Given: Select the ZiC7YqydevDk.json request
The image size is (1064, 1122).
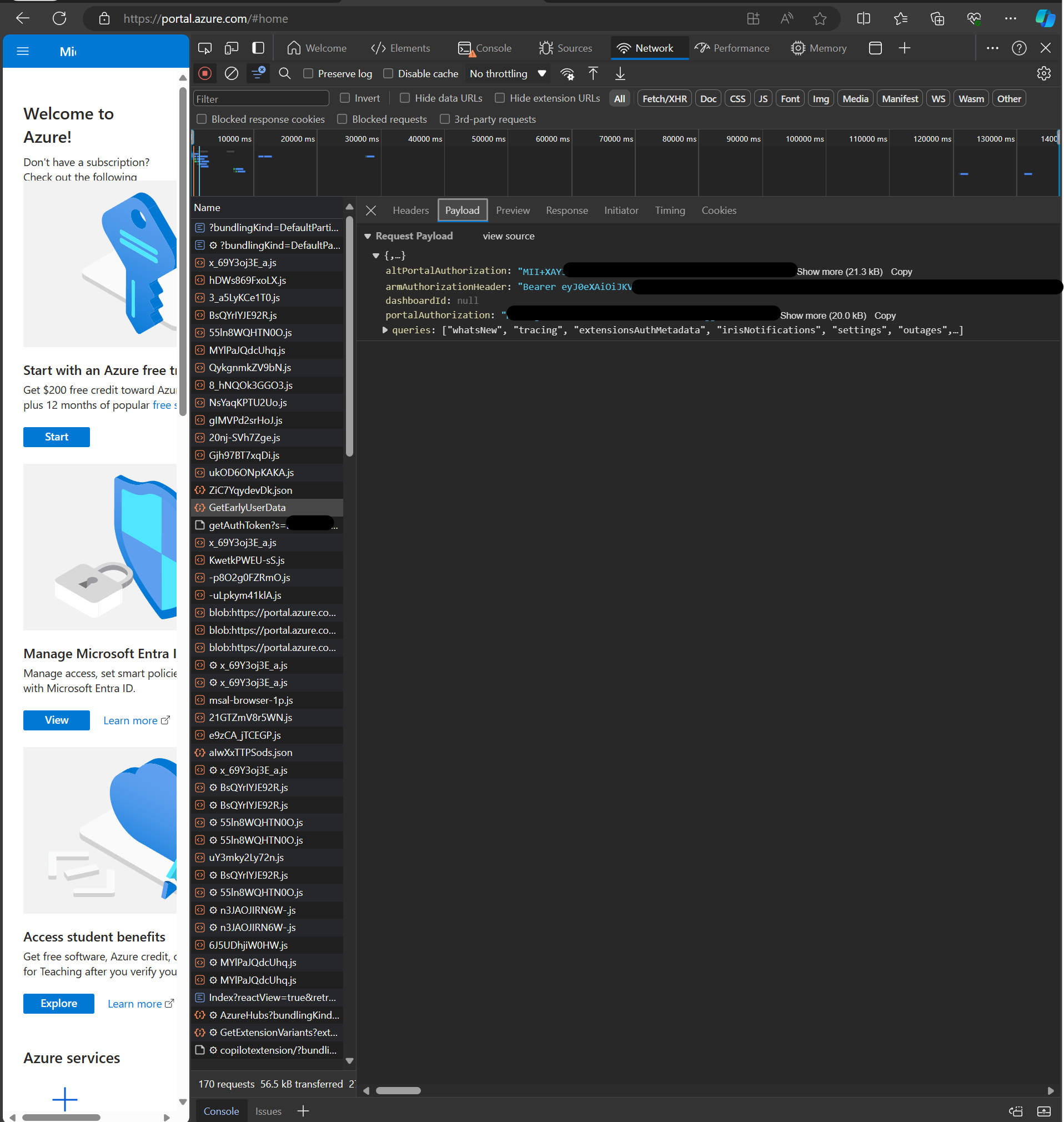Looking at the screenshot, I should coord(267,489).
